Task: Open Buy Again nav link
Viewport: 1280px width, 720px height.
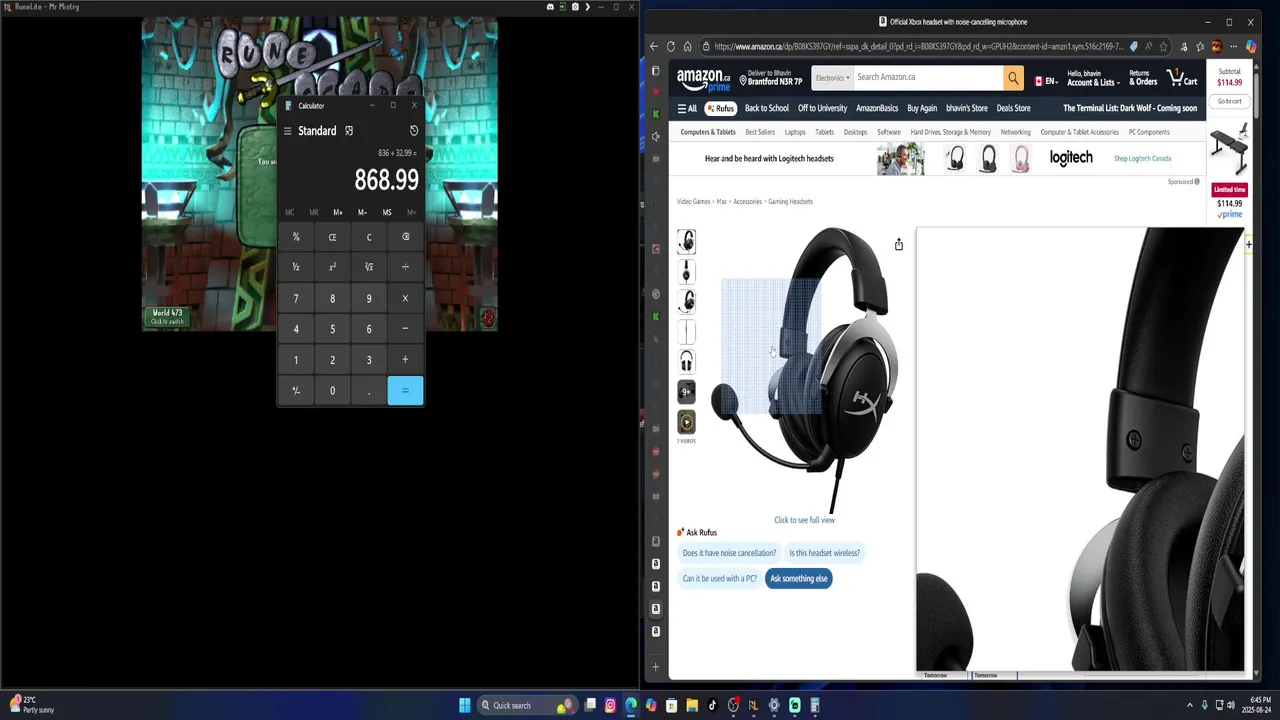Action: pos(922,108)
